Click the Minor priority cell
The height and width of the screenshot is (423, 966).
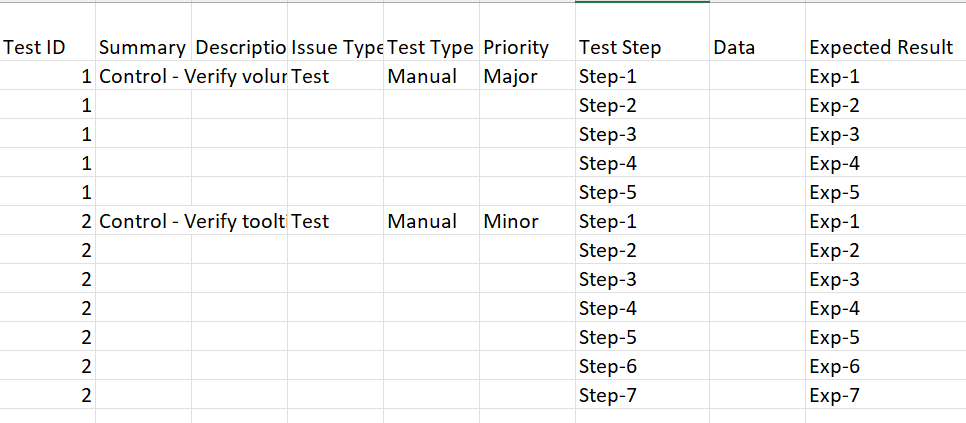(x=527, y=221)
